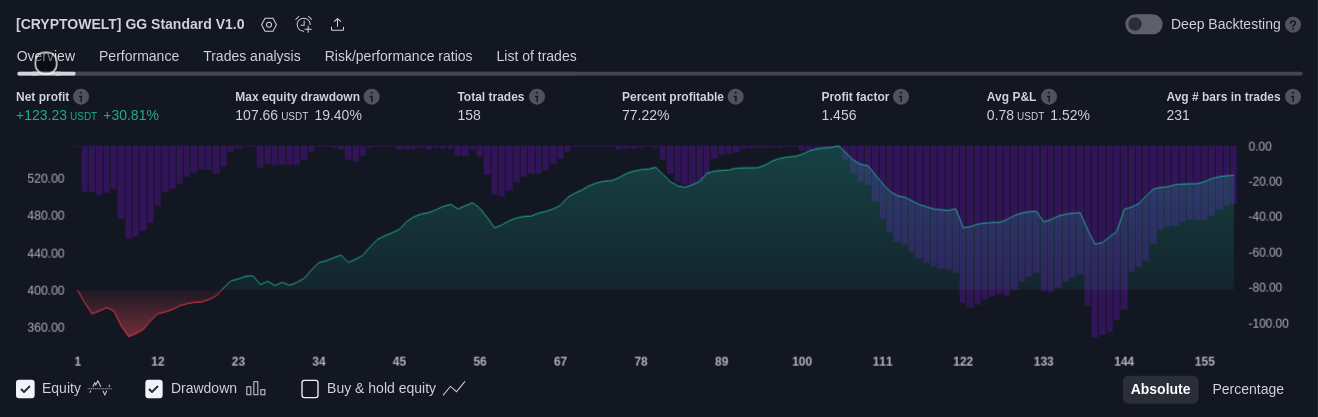The height and width of the screenshot is (417, 1318).
Task: Uncheck the Equity checkbox
Action: click(26, 389)
